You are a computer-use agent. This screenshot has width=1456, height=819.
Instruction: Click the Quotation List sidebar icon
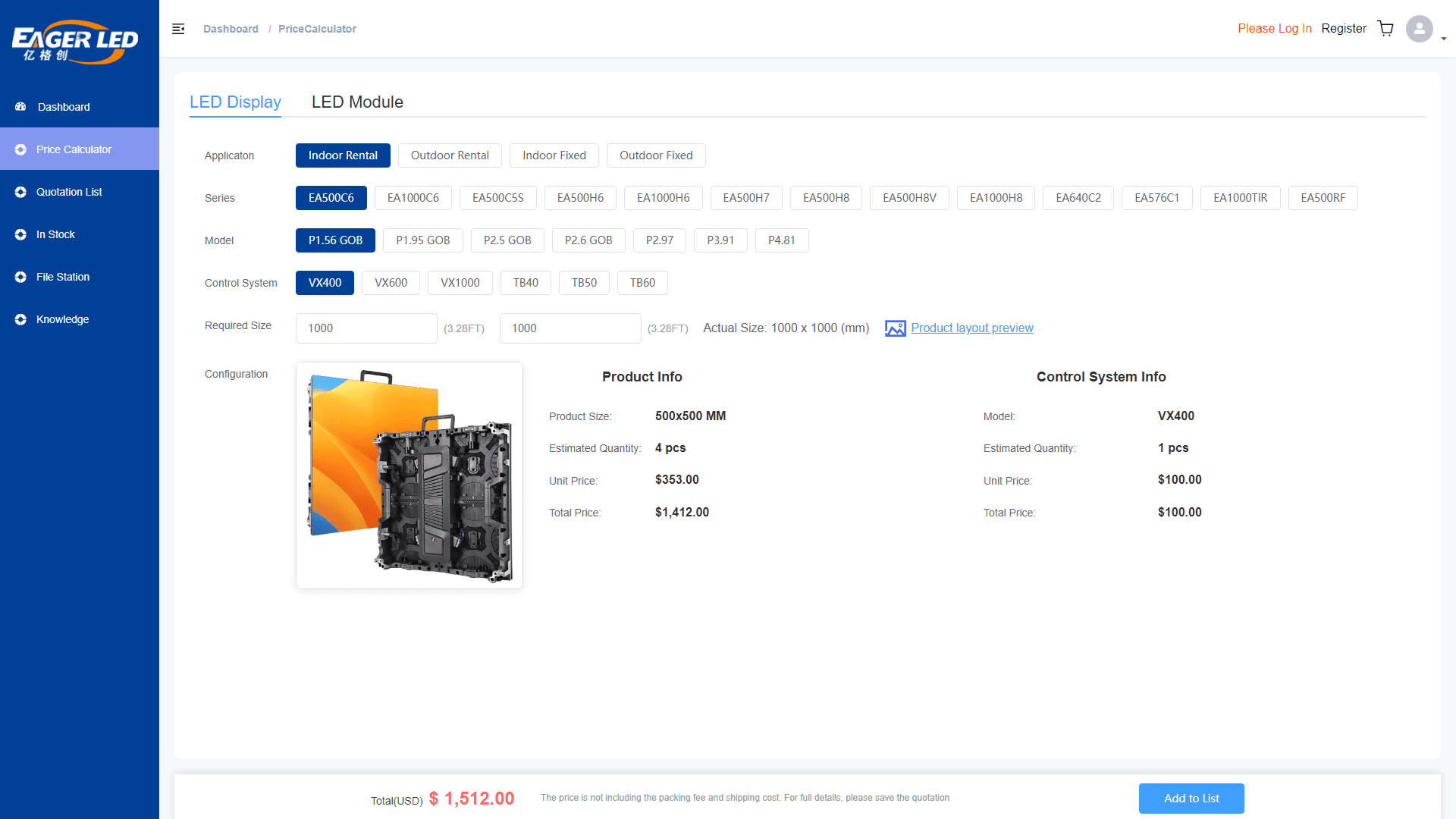[20, 192]
